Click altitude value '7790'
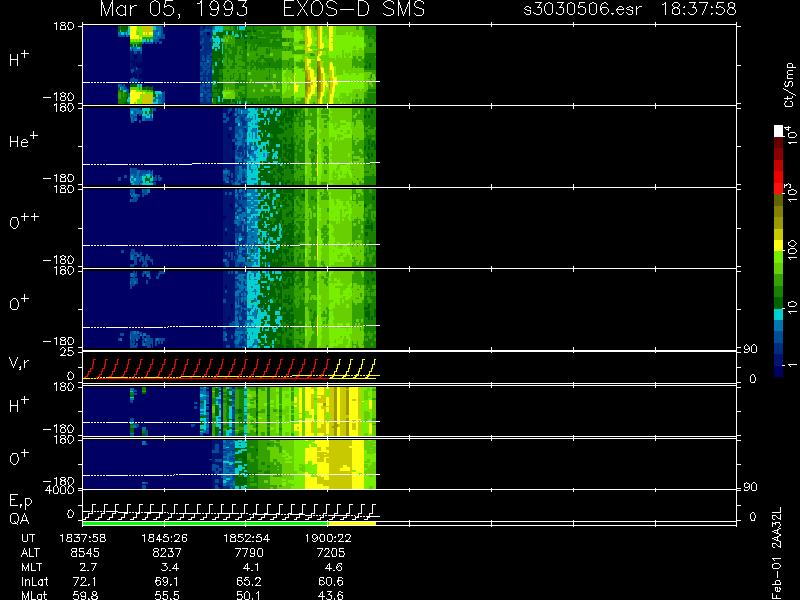 point(249,553)
